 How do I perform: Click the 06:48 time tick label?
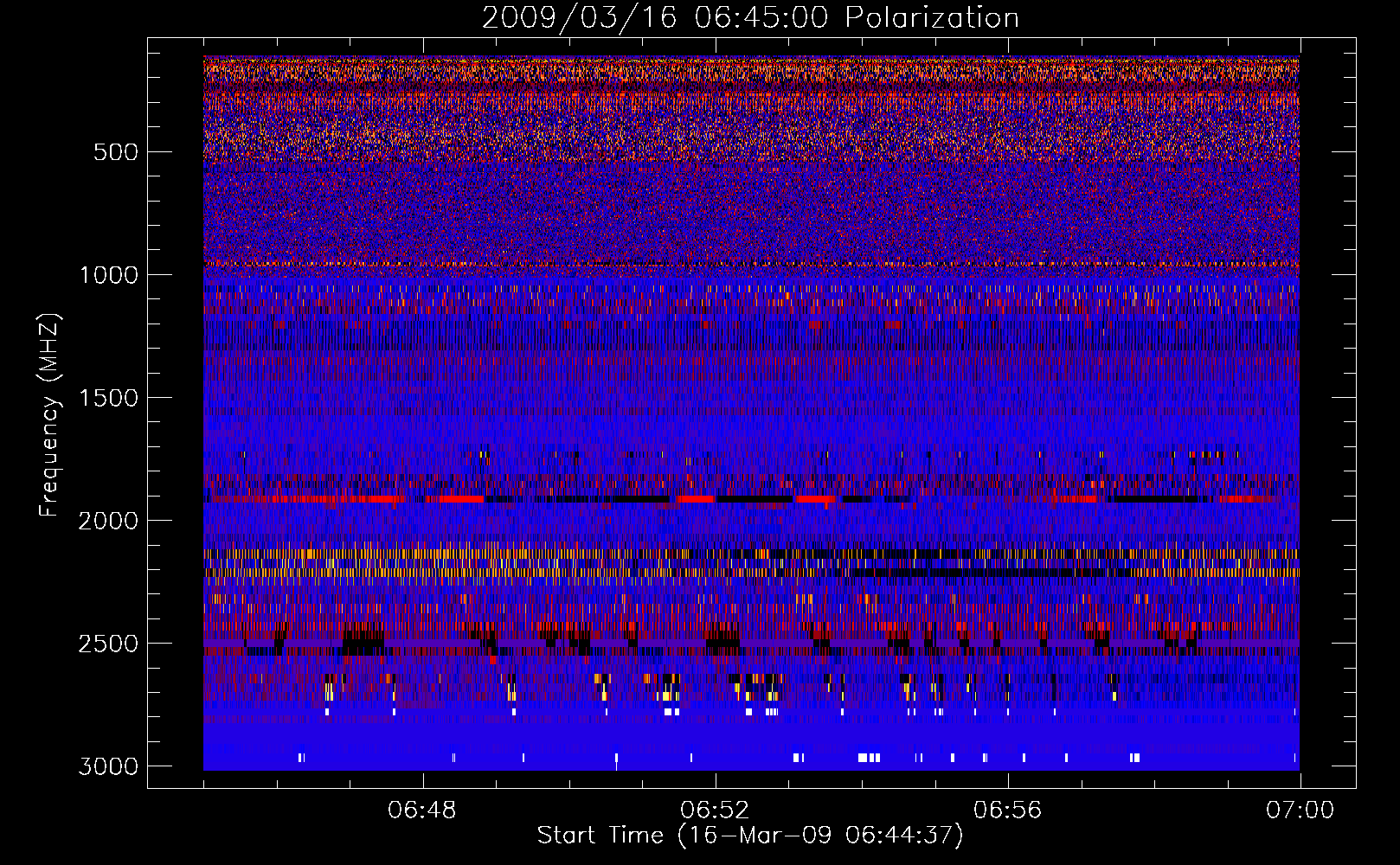[422, 811]
